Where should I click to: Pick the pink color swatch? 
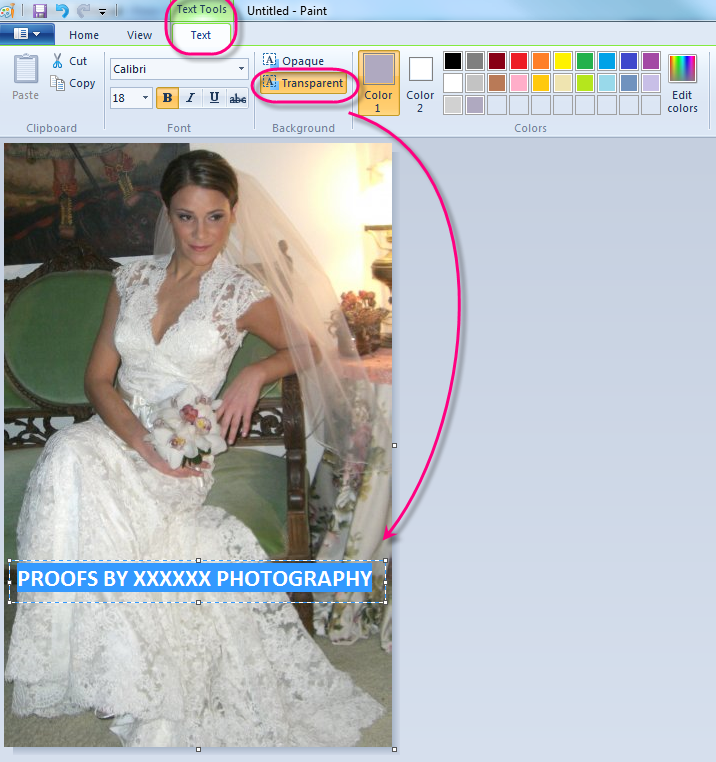(519, 83)
